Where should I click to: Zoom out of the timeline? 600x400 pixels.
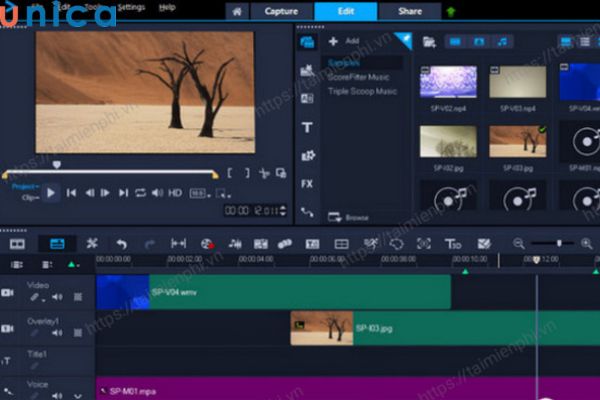point(519,243)
